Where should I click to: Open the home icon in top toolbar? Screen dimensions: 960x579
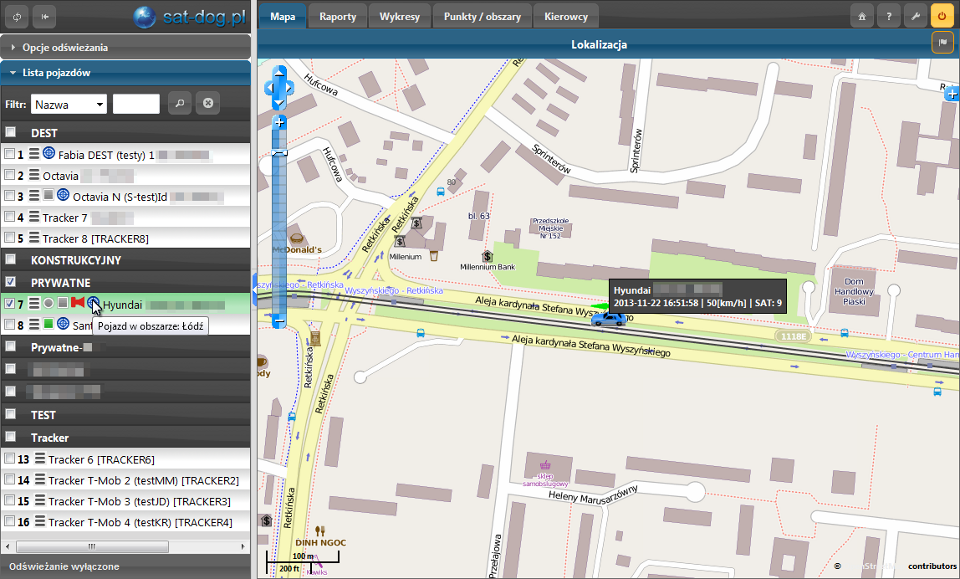pos(860,16)
